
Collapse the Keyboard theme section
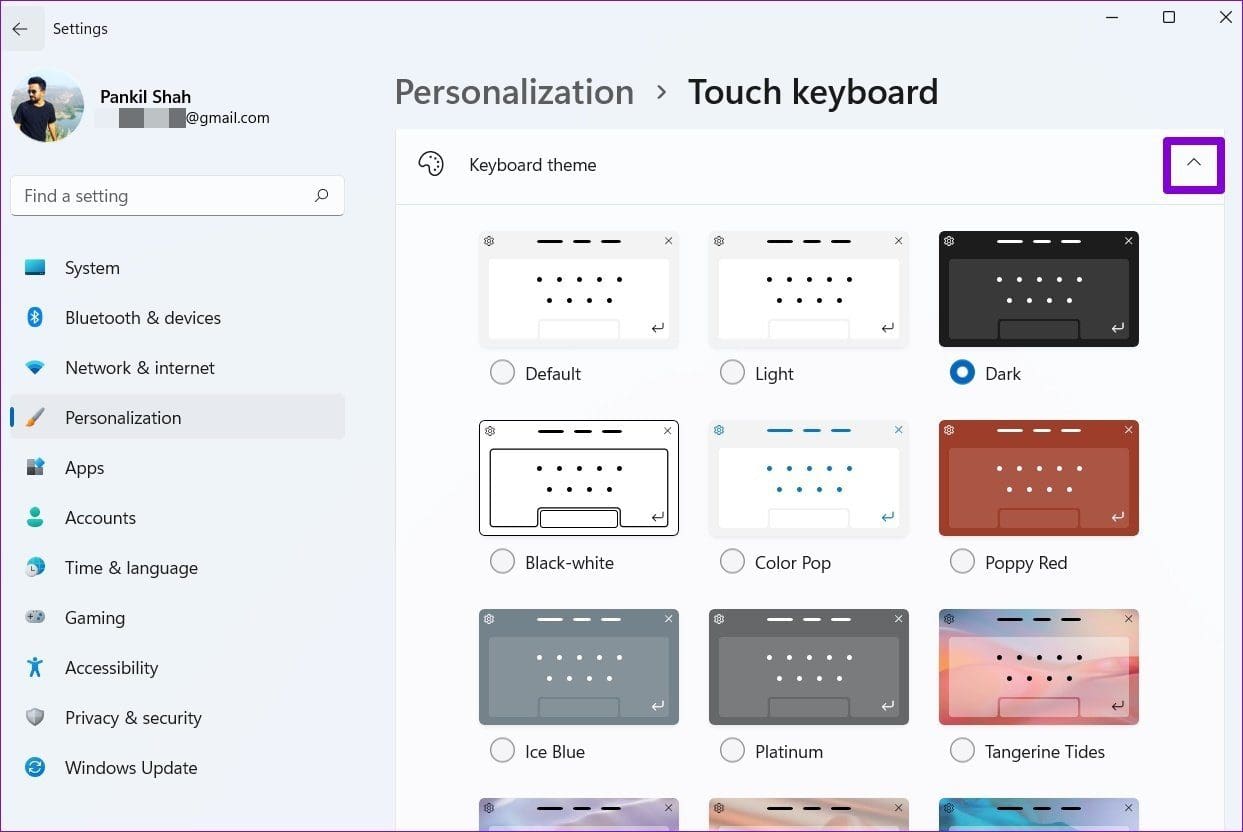tap(1193, 163)
